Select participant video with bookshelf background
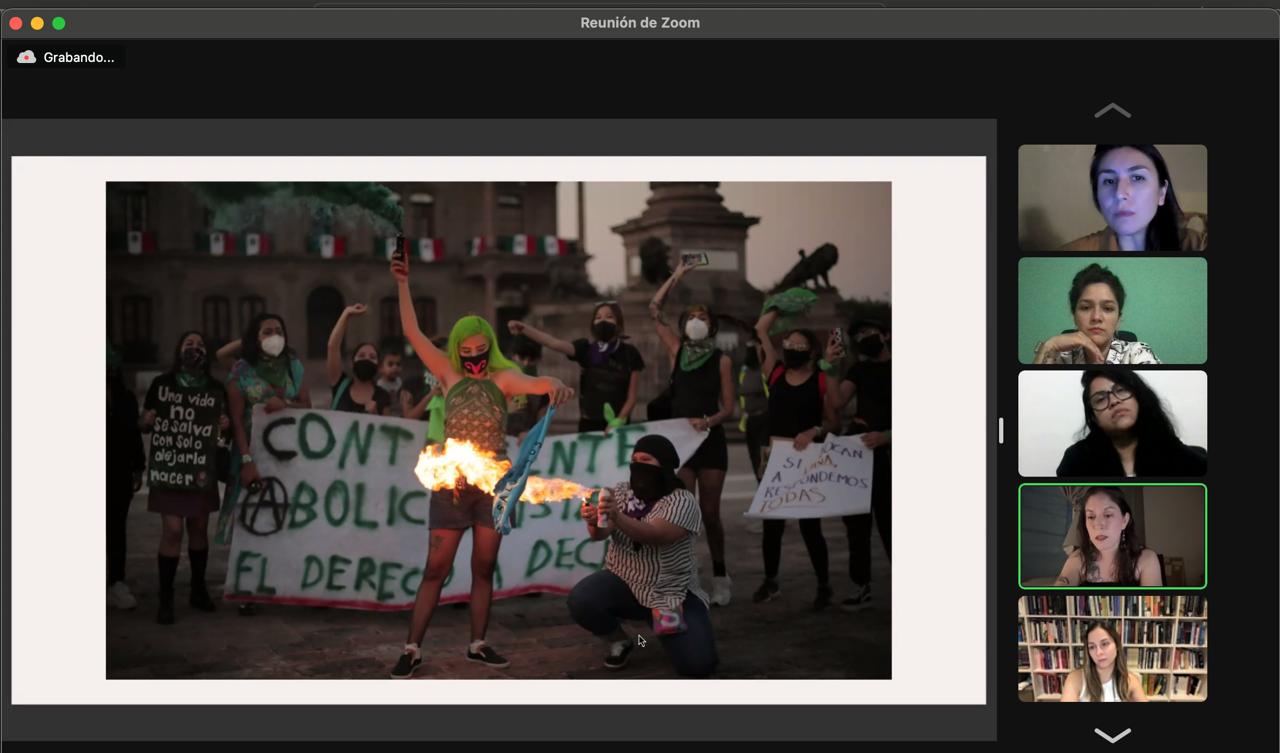This screenshot has height=753, width=1280. [x=1112, y=648]
